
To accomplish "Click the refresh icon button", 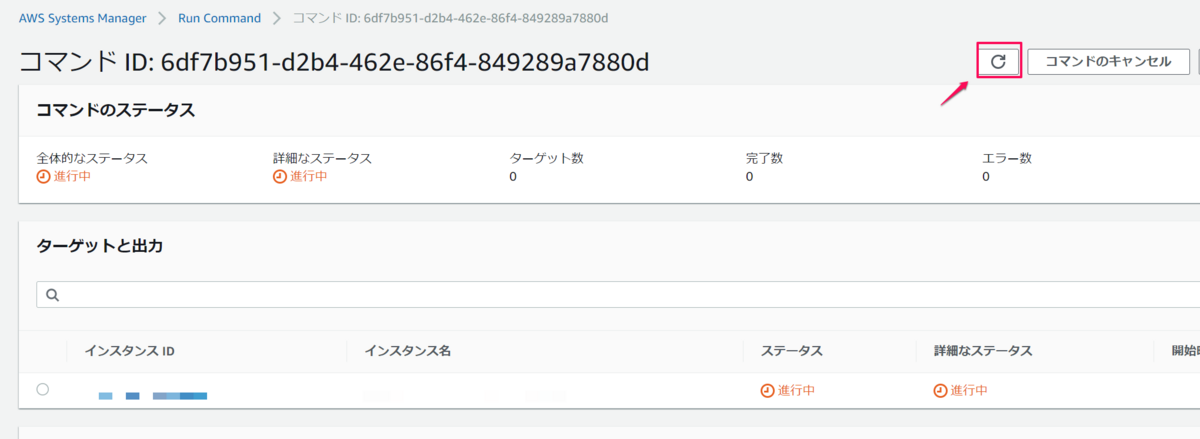I will point(998,61).
